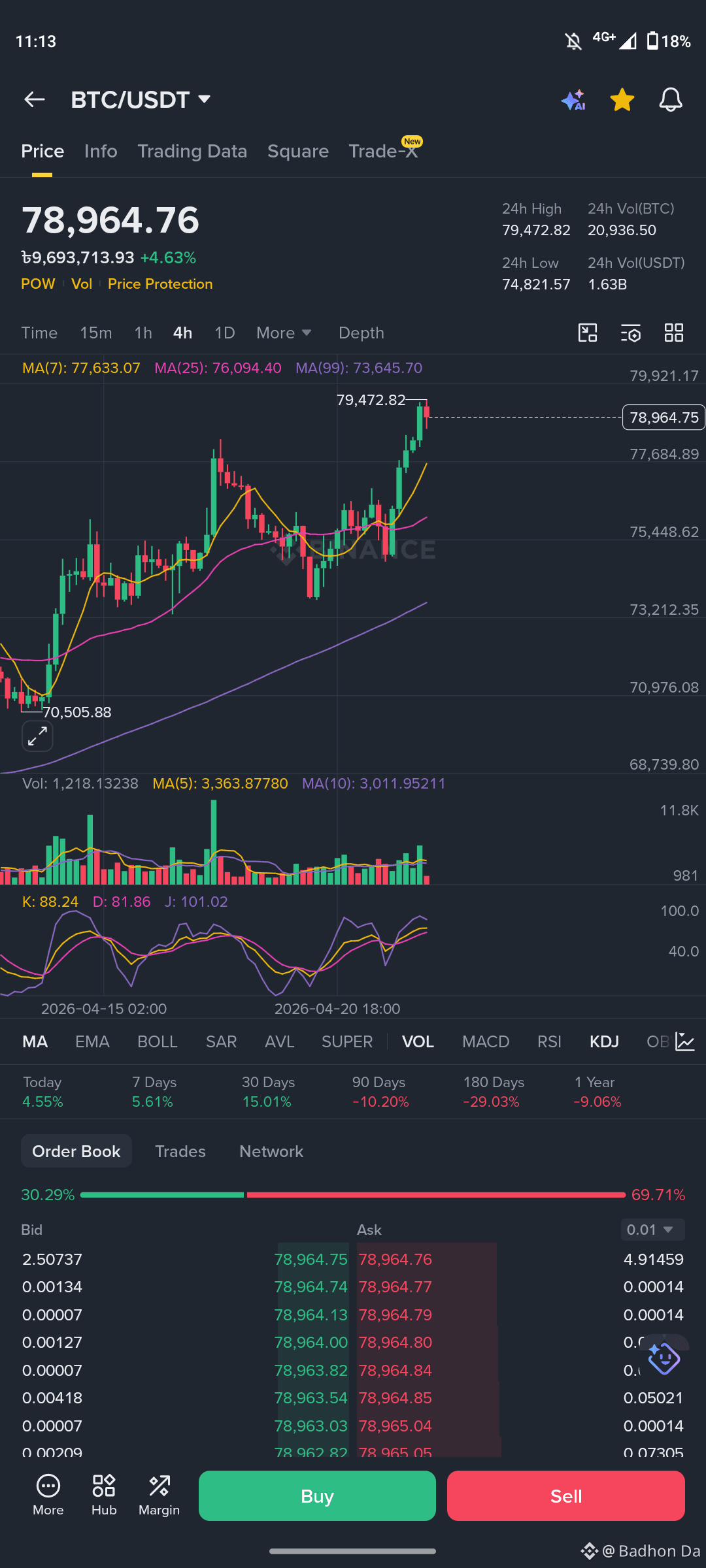Toggle the VOL sub-indicator
Viewport: 706px width, 1568px height.
pos(418,1041)
